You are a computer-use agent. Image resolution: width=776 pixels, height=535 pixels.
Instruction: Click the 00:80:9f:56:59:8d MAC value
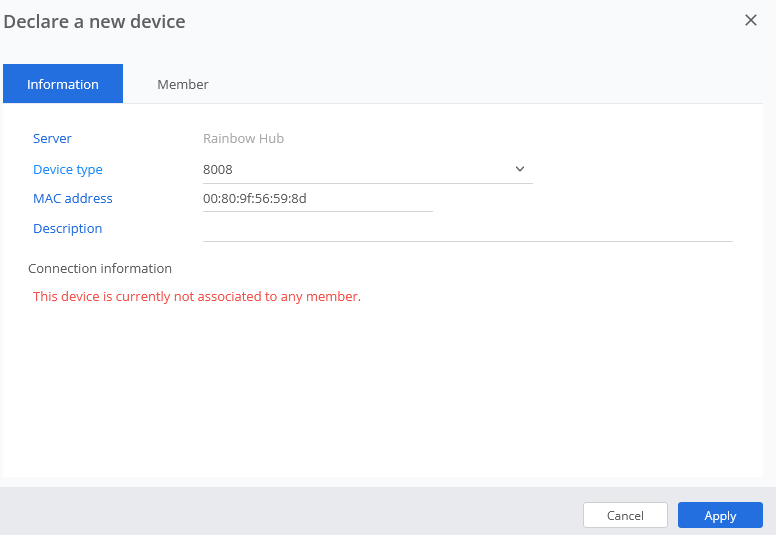click(x=254, y=198)
